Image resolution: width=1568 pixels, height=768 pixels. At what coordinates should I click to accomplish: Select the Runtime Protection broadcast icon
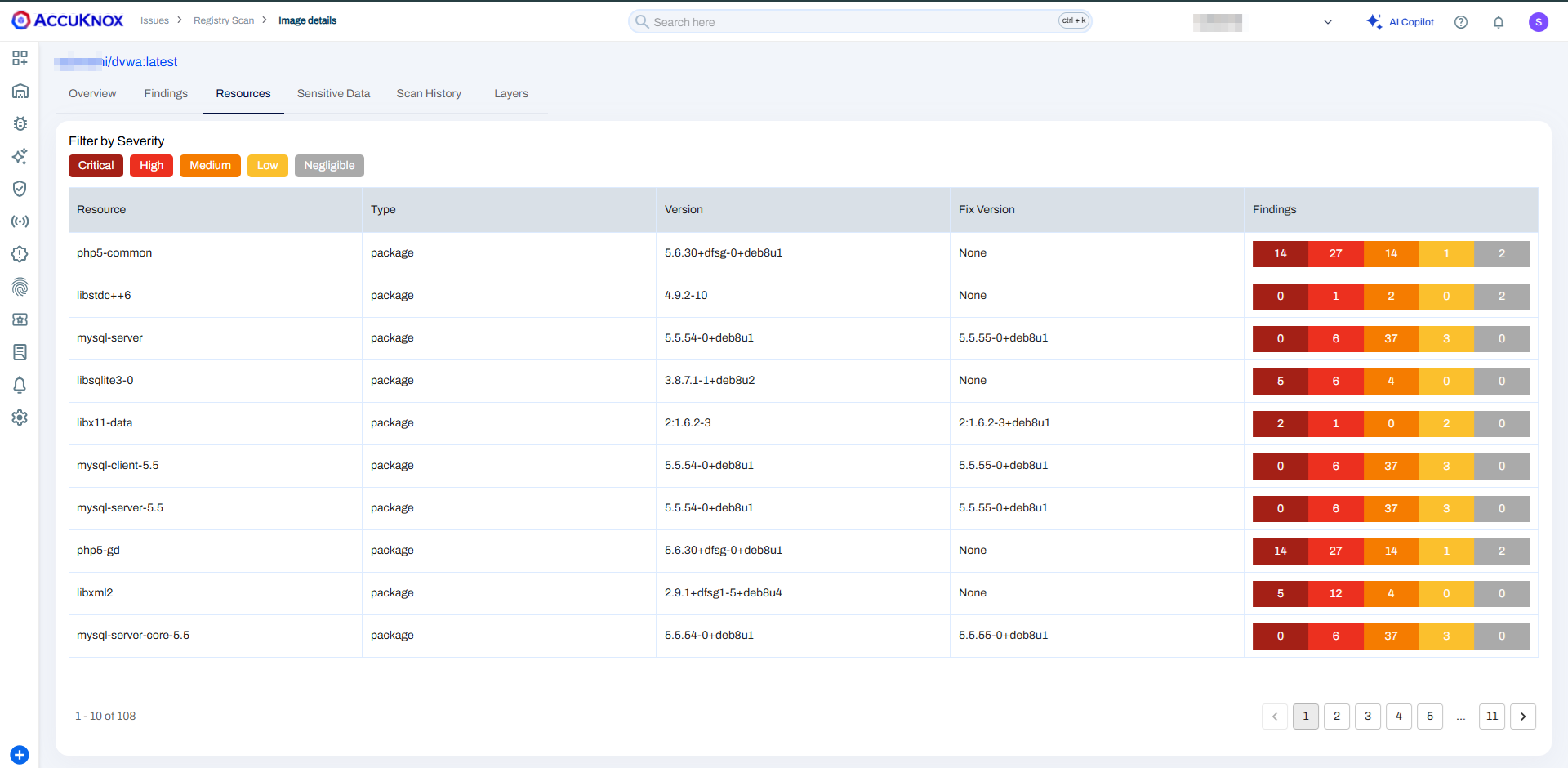click(x=20, y=221)
